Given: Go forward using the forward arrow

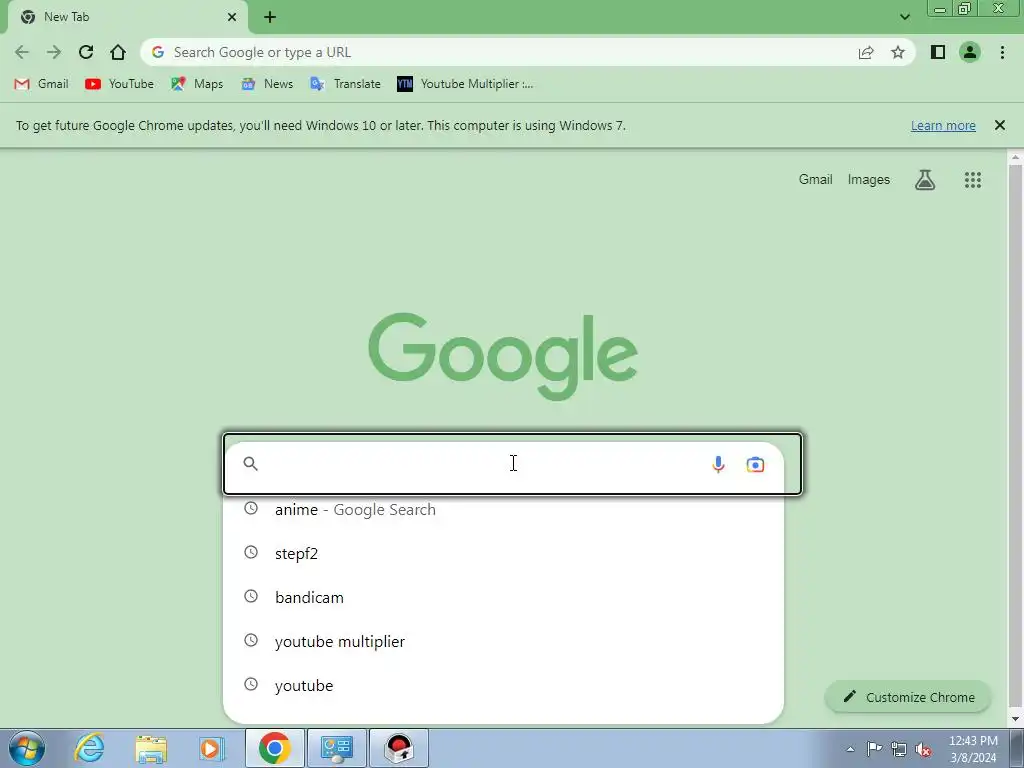Looking at the screenshot, I should tap(54, 52).
